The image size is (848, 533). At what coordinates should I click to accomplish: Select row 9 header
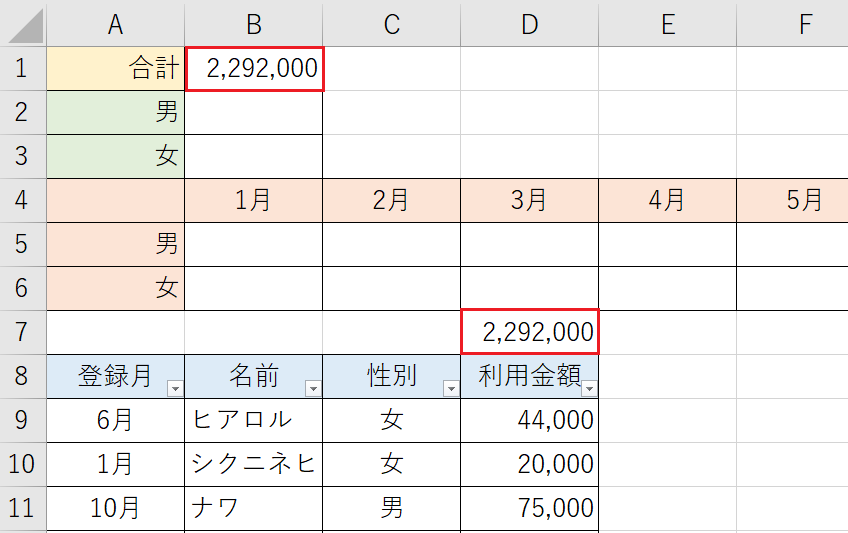[x=23, y=420]
